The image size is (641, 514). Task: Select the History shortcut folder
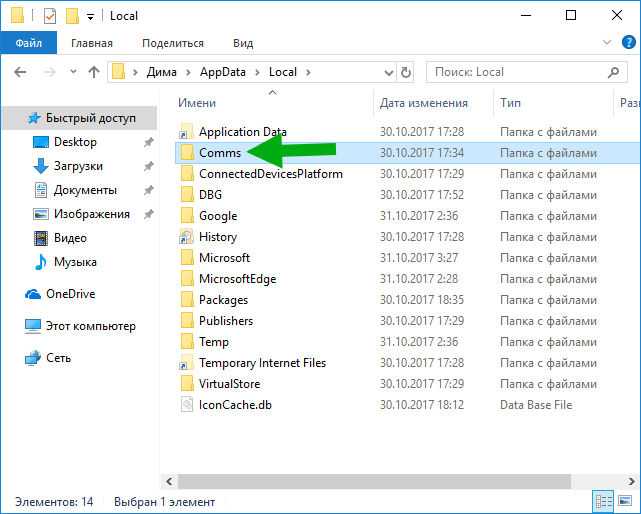click(x=218, y=237)
